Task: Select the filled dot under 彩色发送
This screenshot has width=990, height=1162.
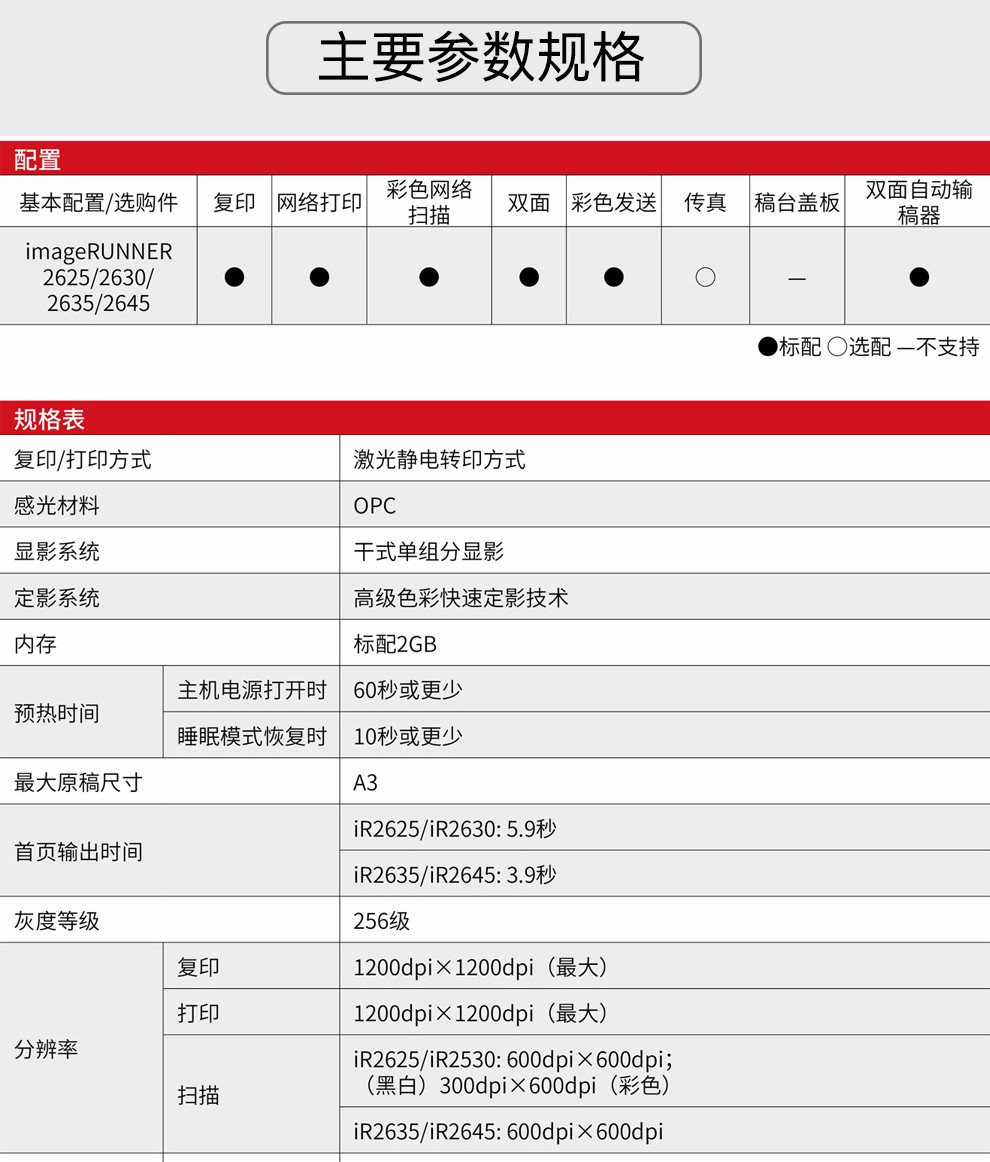Action: point(614,277)
